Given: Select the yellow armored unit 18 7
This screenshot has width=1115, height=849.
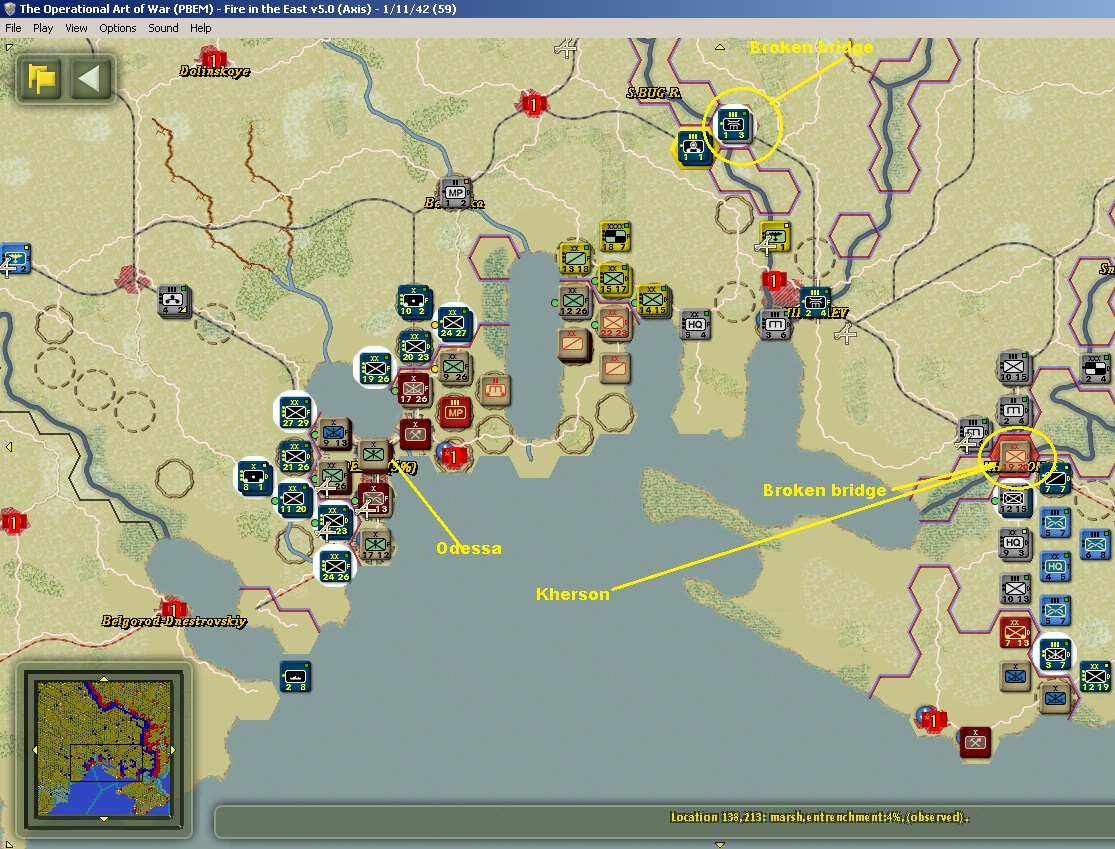Looking at the screenshot, I should click(x=614, y=237).
